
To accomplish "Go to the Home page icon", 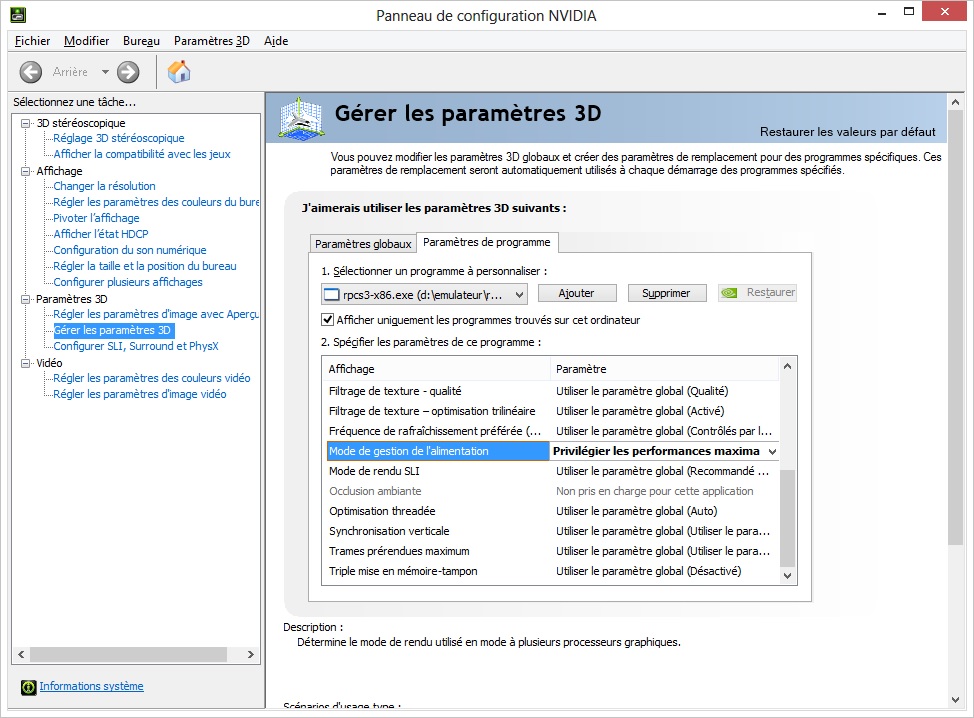I will pos(179,72).
